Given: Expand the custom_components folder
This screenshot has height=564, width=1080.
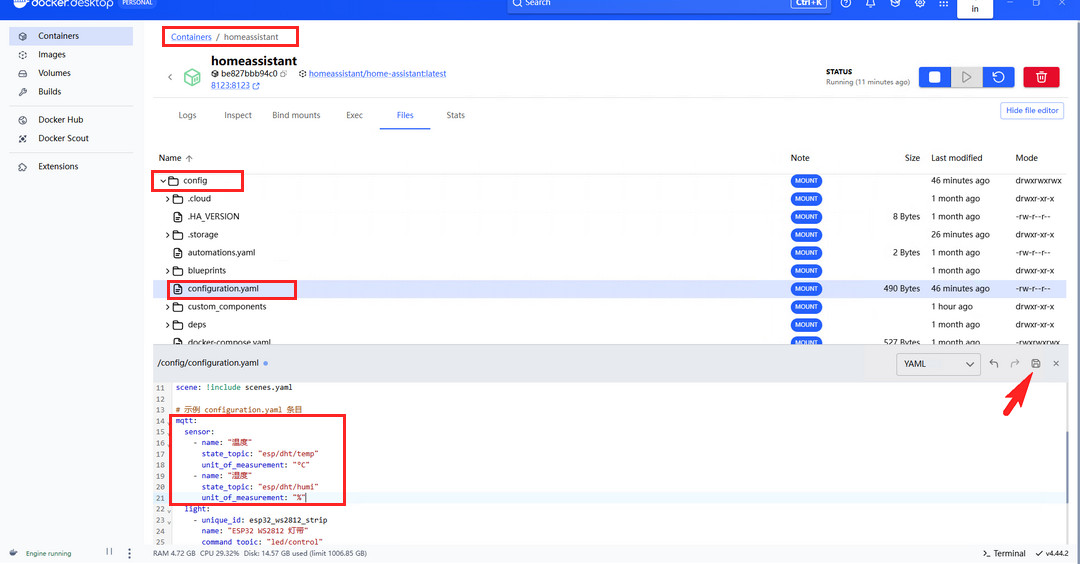Looking at the screenshot, I should pyautogui.click(x=168, y=307).
